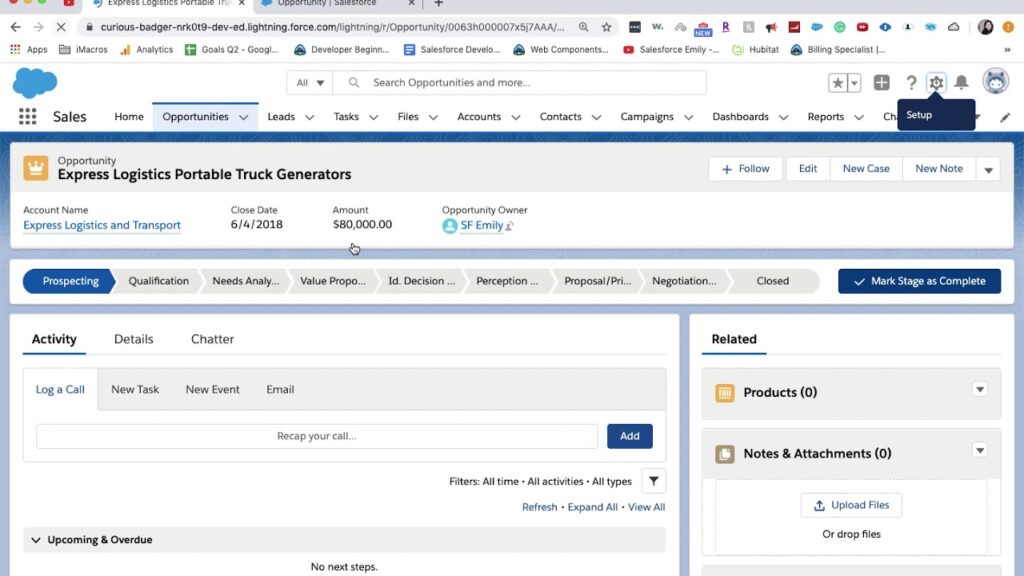Open the Setup gear menu
The height and width of the screenshot is (576, 1024).
pyautogui.click(x=936, y=83)
